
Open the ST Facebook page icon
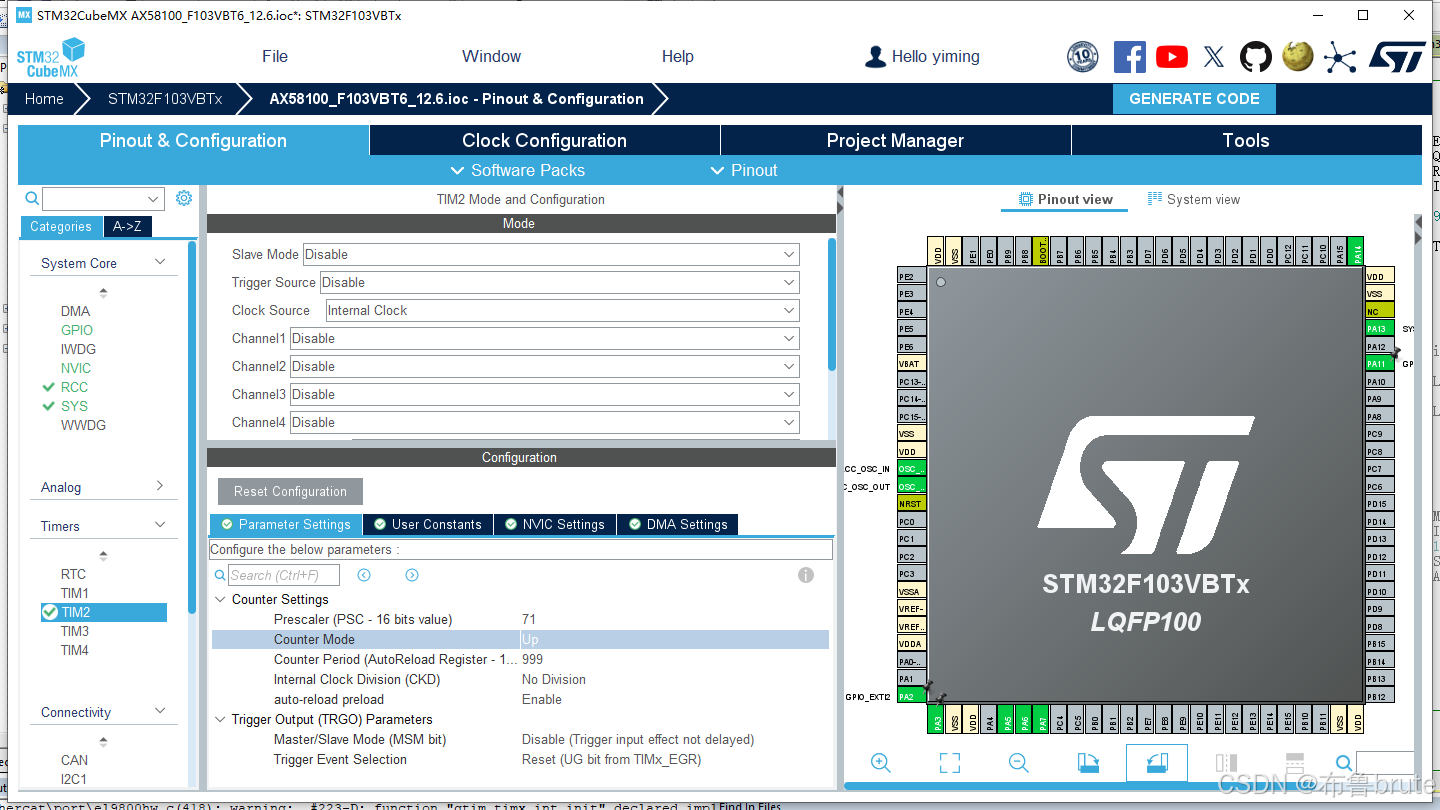pyautogui.click(x=1130, y=57)
